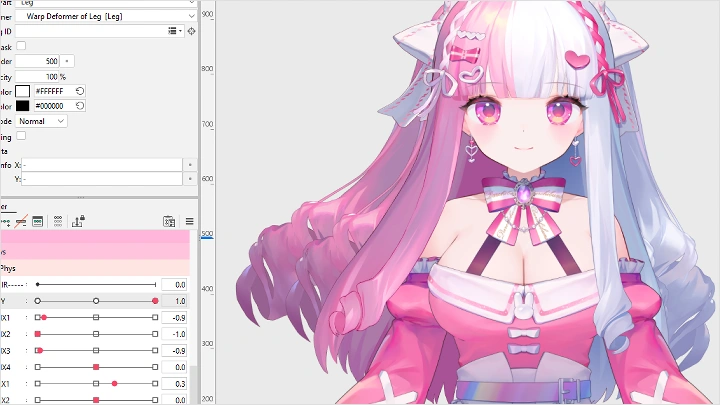Click the 700 mark on the vertical ruler
This screenshot has width=720, height=405.
pyautogui.click(x=207, y=124)
